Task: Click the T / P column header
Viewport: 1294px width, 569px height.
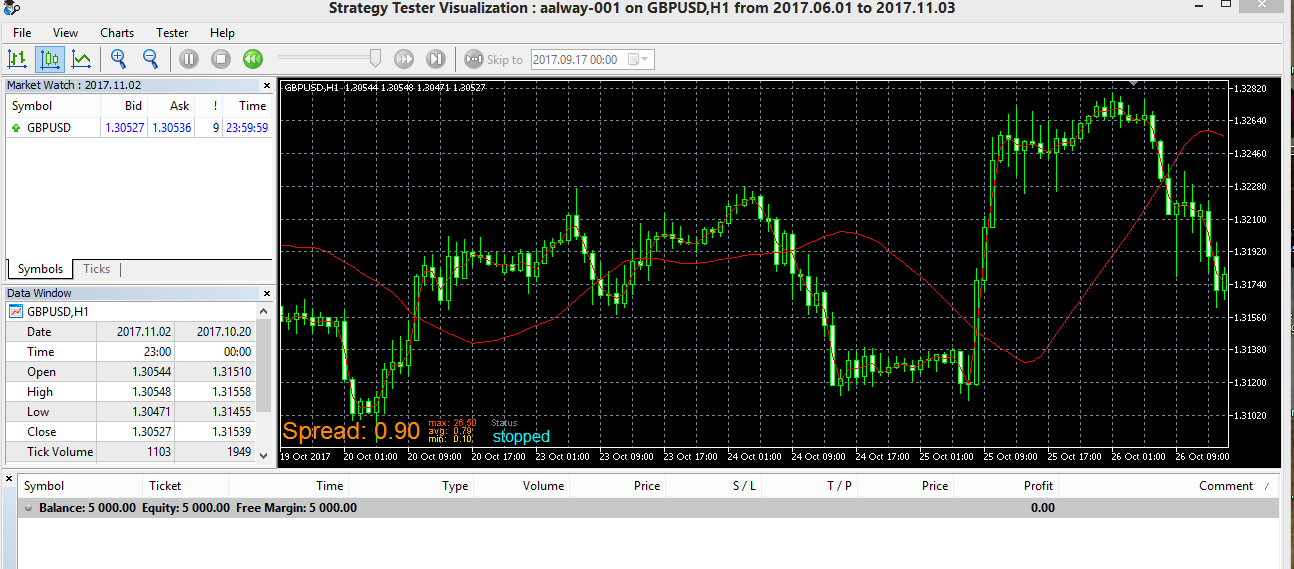Action: point(839,486)
